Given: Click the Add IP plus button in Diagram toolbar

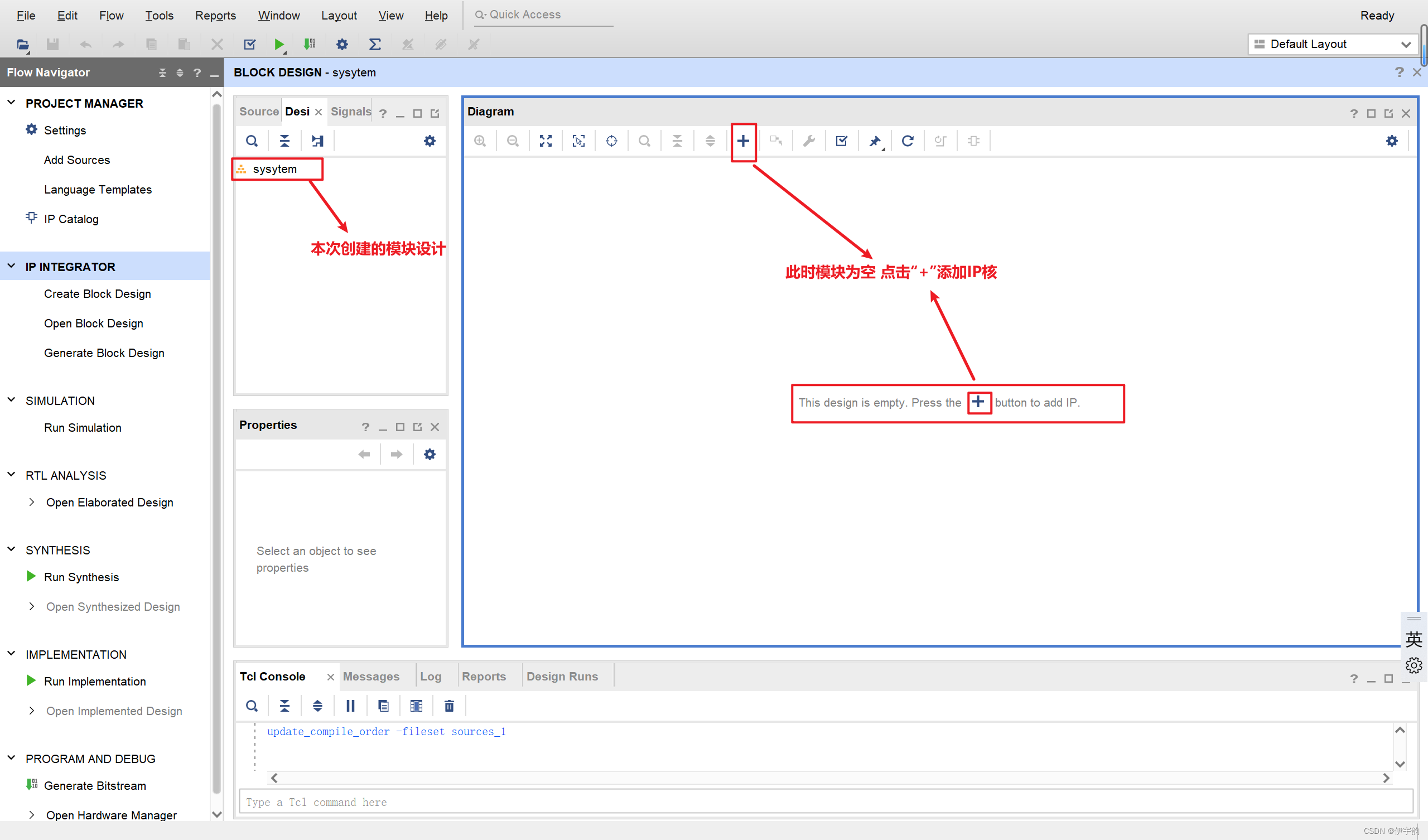Looking at the screenshot, I should 743,141.
